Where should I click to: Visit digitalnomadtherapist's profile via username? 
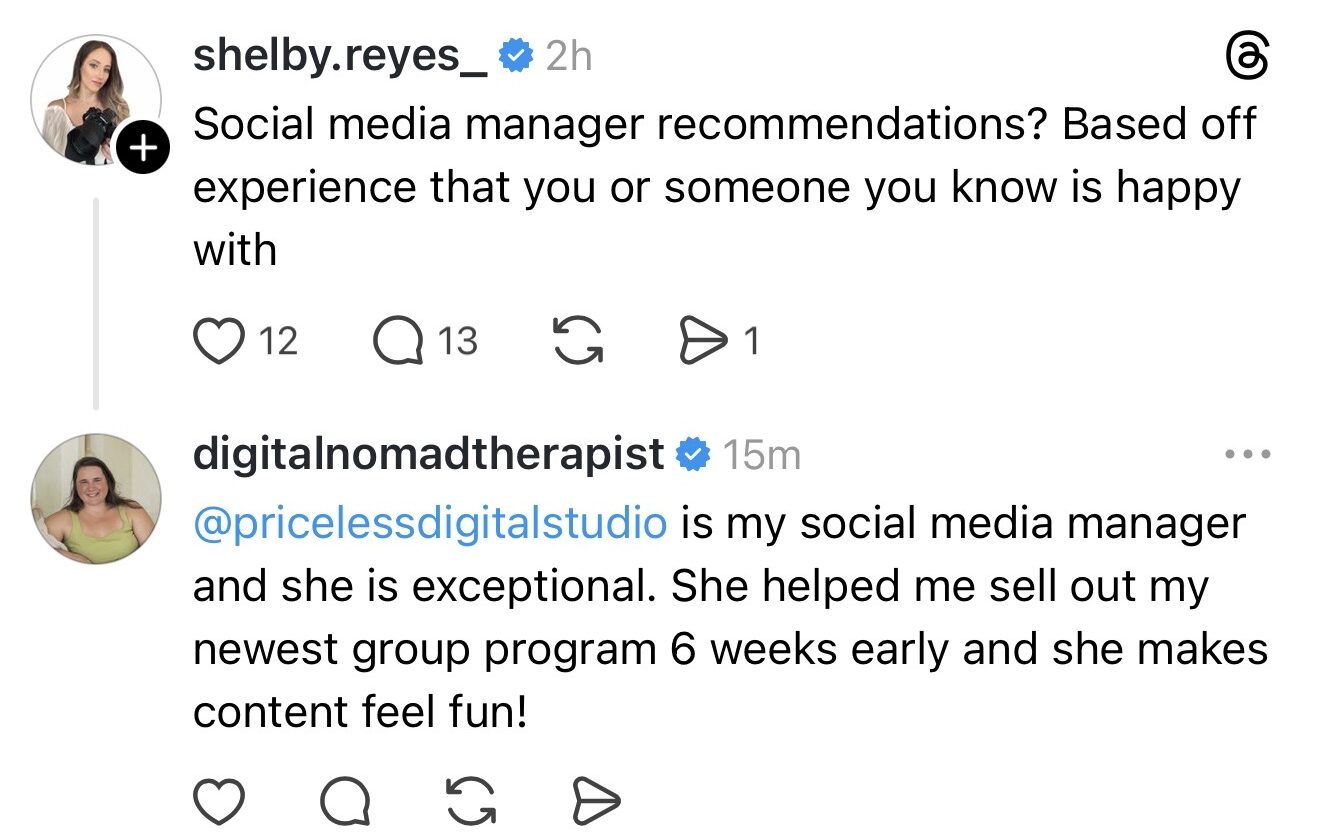[x=428, y=455]
